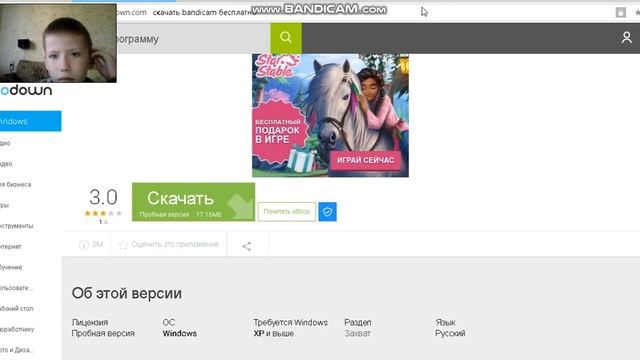The width and height of the screenshot is (640, 360).
Task: Click the star rating under 3.0
Action: point(103,213)
